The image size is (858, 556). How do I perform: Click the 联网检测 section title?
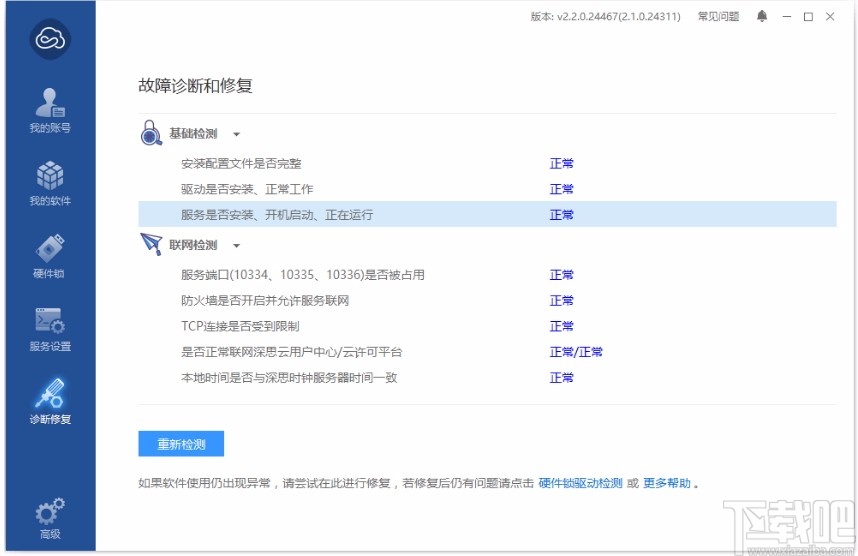(193, 245)
